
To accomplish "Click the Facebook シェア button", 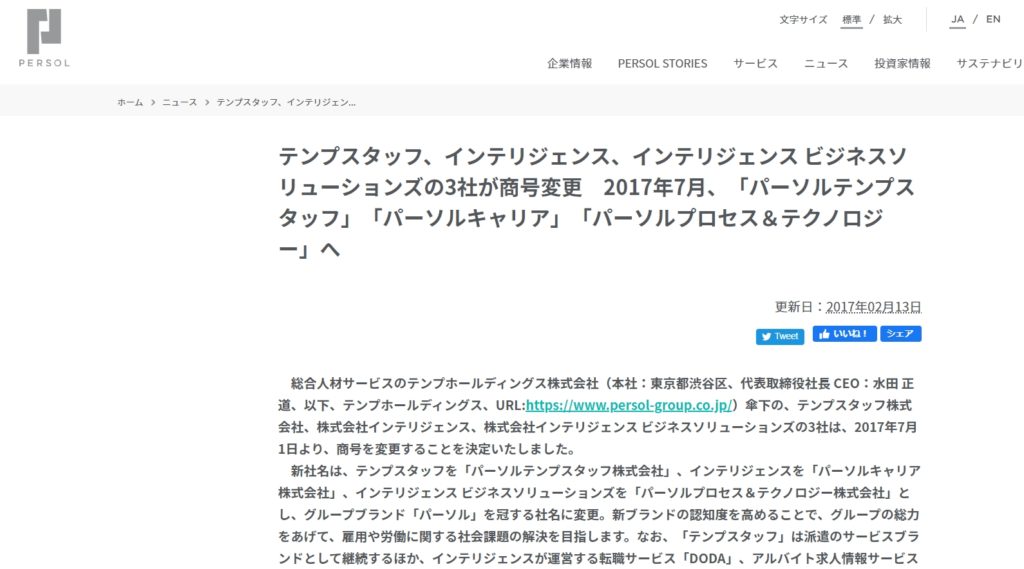I will tap(901, 334).
